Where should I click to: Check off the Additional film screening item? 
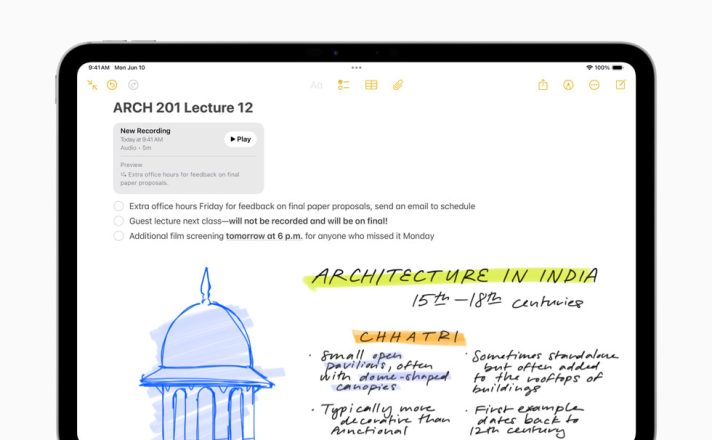[x=119, y=236]
